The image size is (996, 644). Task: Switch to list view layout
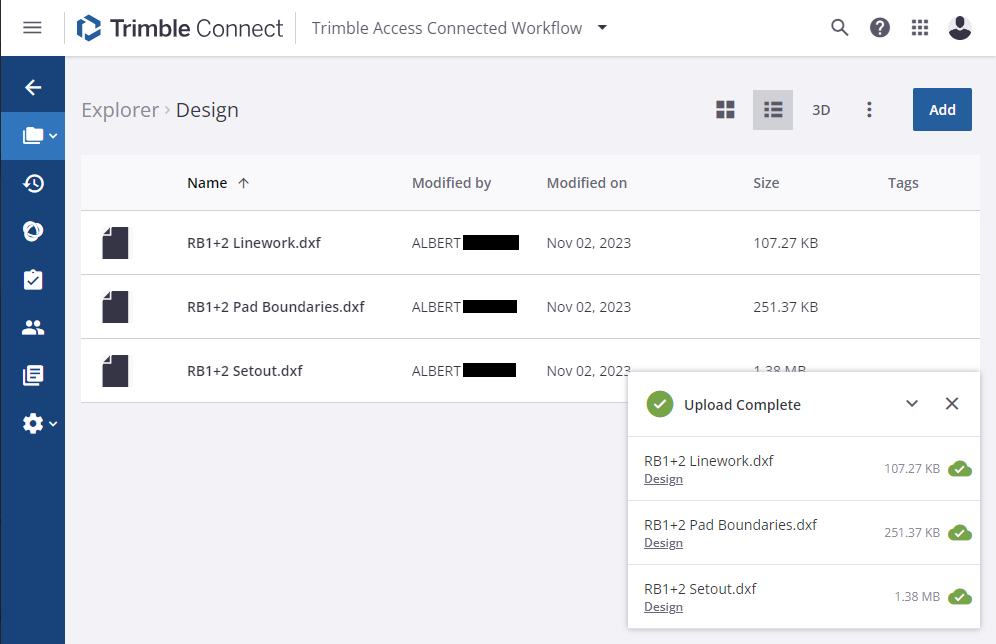coord(772,109)
